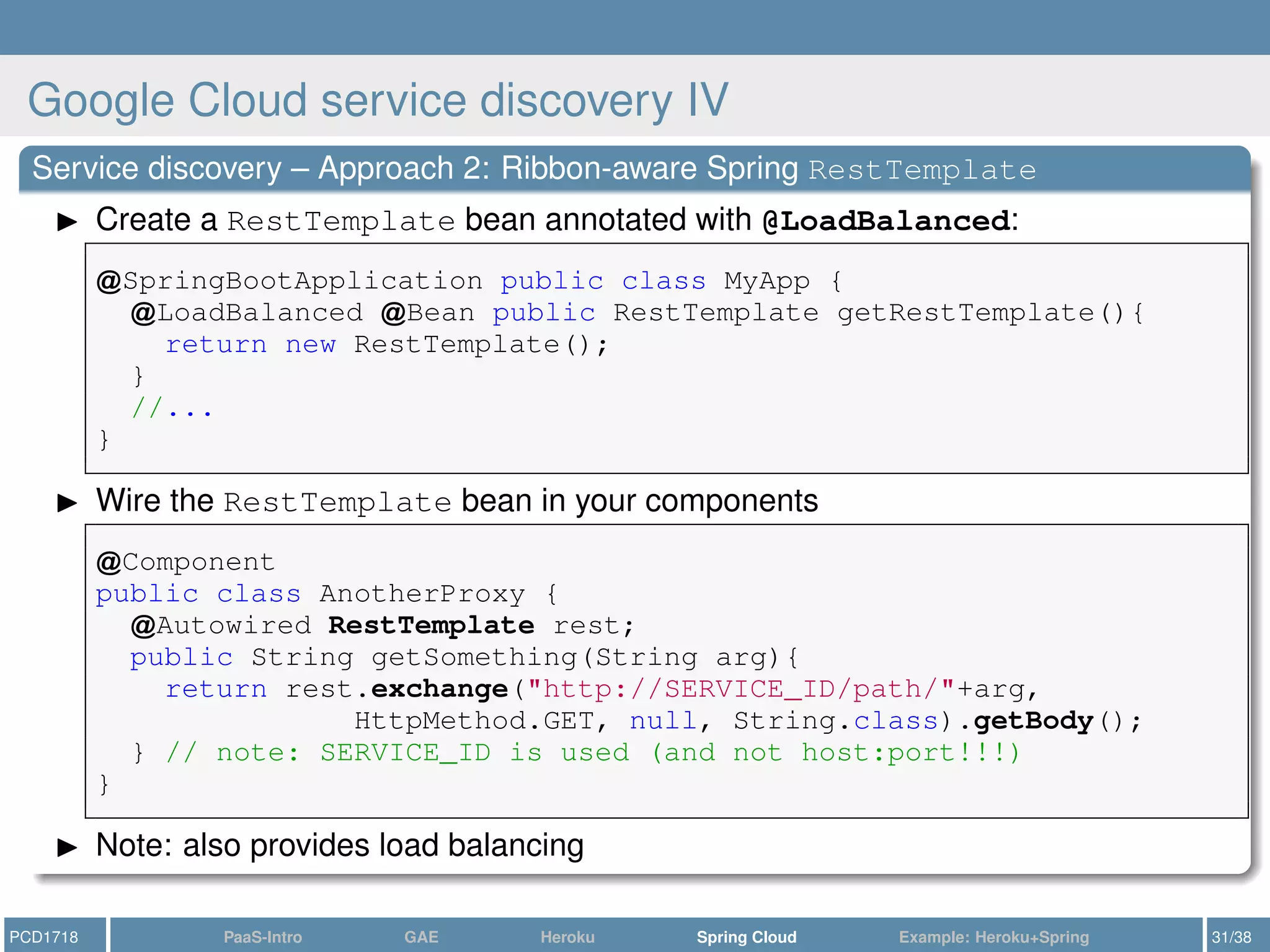
Task: Open the PaaS-Intro section link
Action: 262,937
